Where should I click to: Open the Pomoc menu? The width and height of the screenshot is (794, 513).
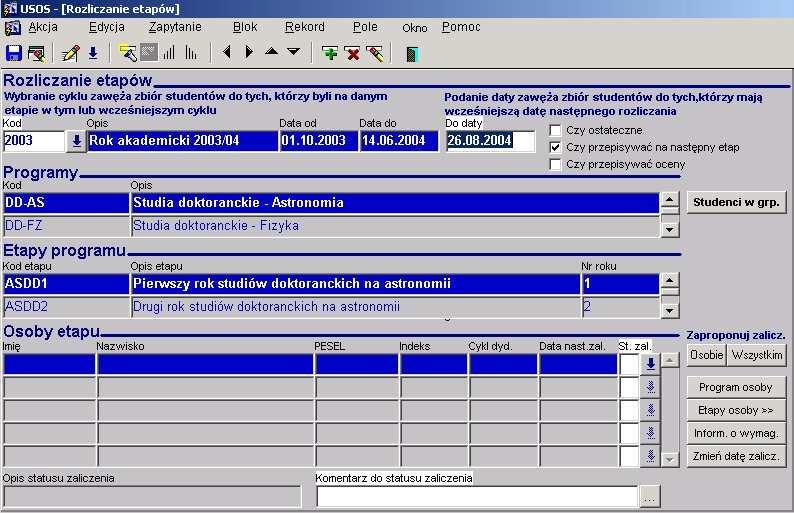[x=461, y=27]
